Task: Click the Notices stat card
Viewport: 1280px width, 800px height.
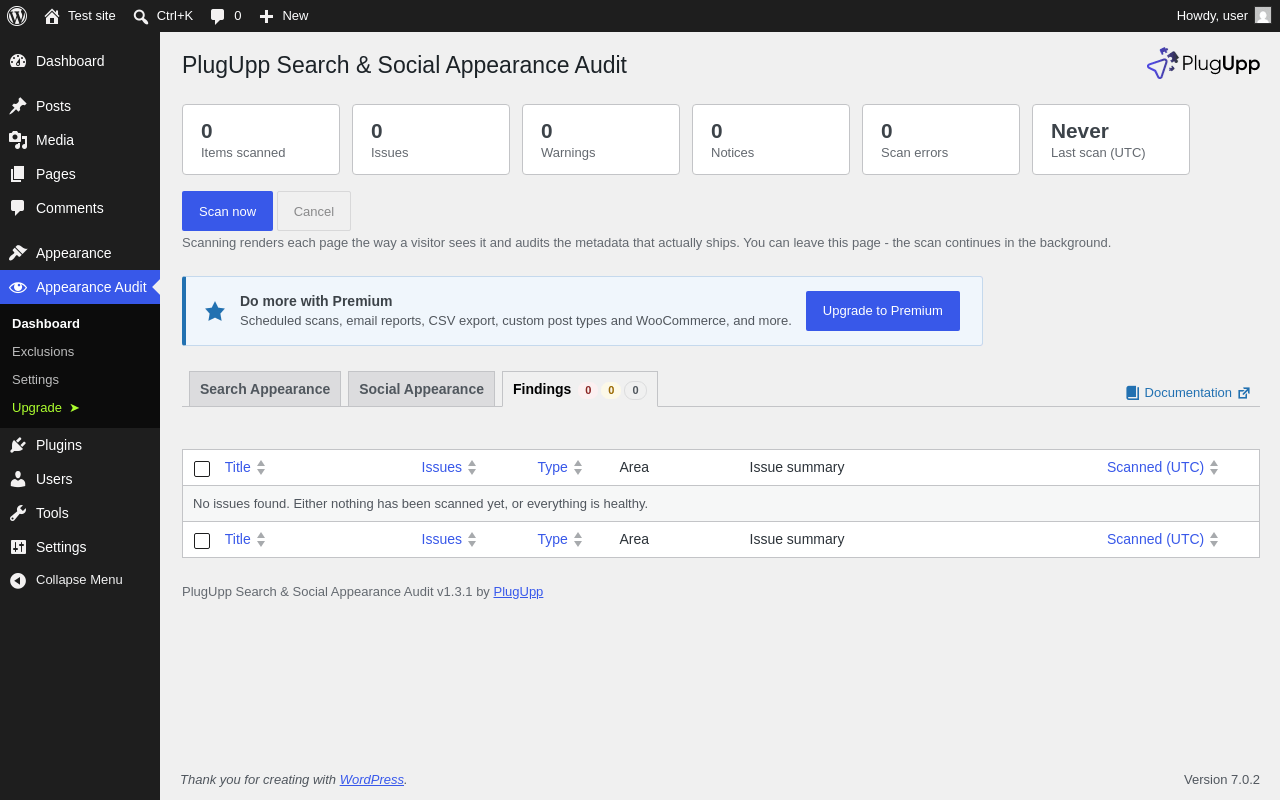Action: 771,140
